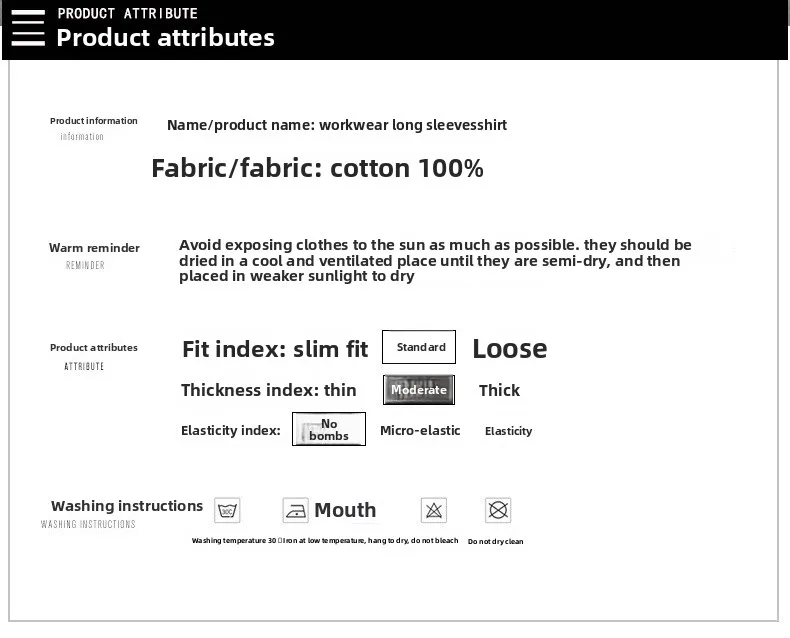Viewport: 790px width, 638px height.
Task: Click the Mouth label beside iron icon
Action: tap(345, 510)
